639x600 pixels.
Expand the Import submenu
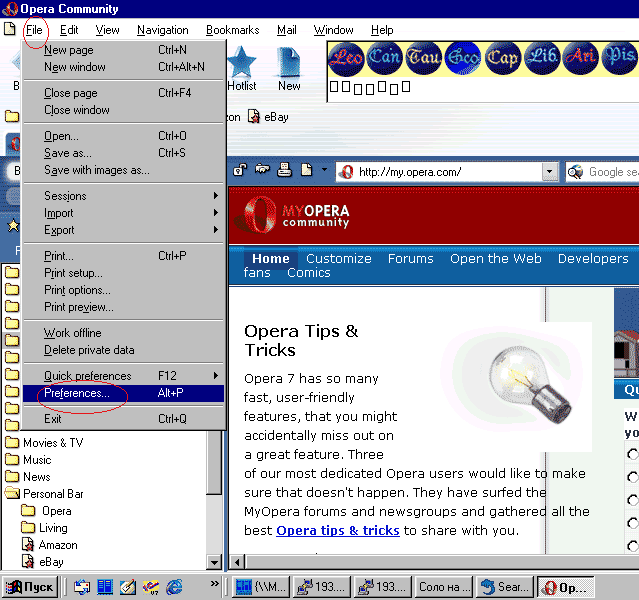[123, 213]
